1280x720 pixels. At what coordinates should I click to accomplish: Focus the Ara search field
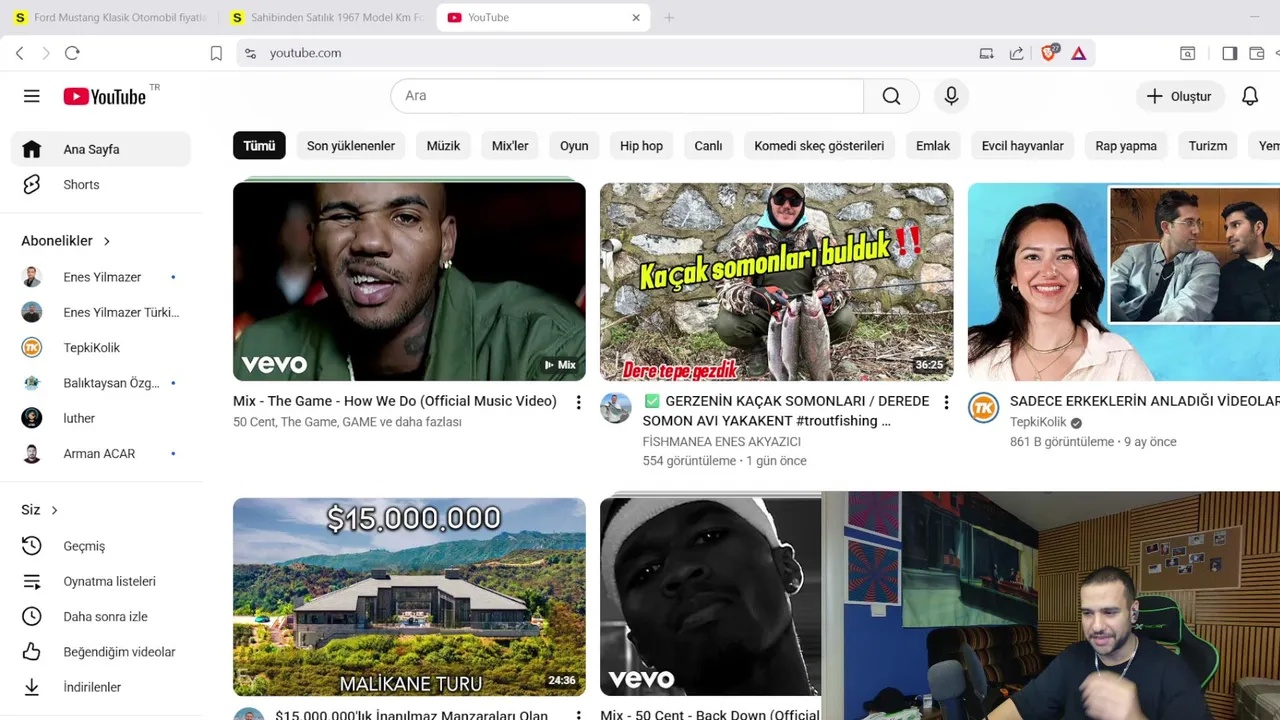pyautogui.click(x=627, y=96)
